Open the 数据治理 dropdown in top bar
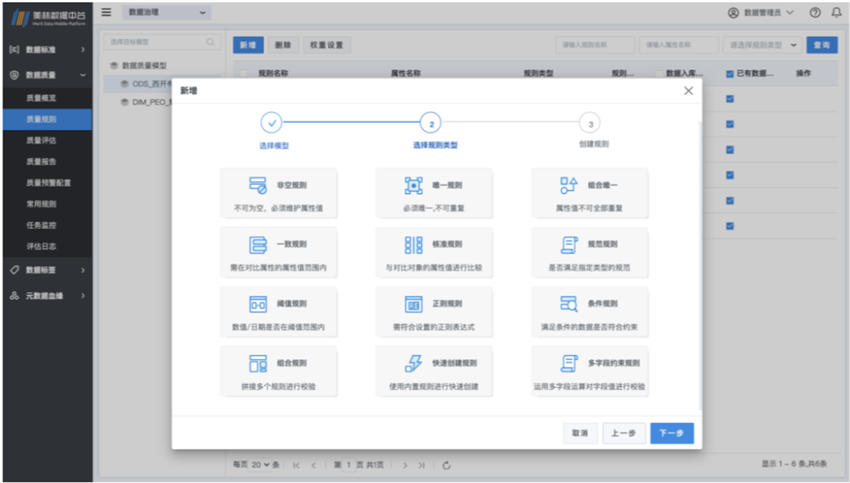 click(x=166, y=12)
